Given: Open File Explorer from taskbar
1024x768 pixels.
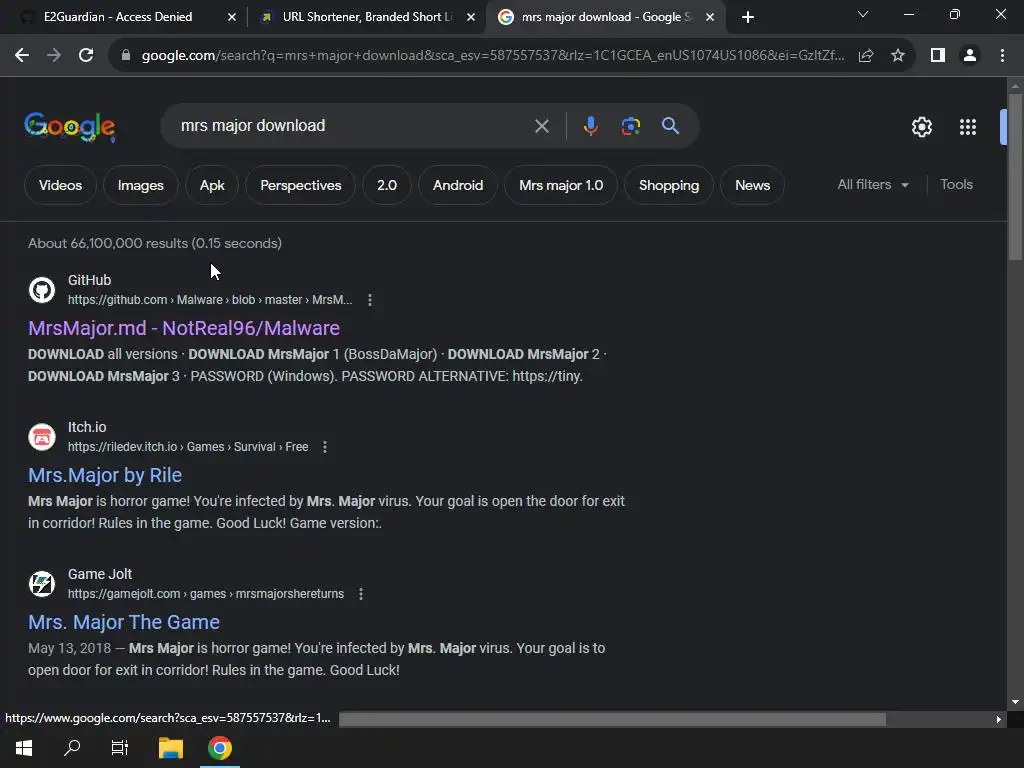Looking at the screenshot, I should (x=170, y=748).
